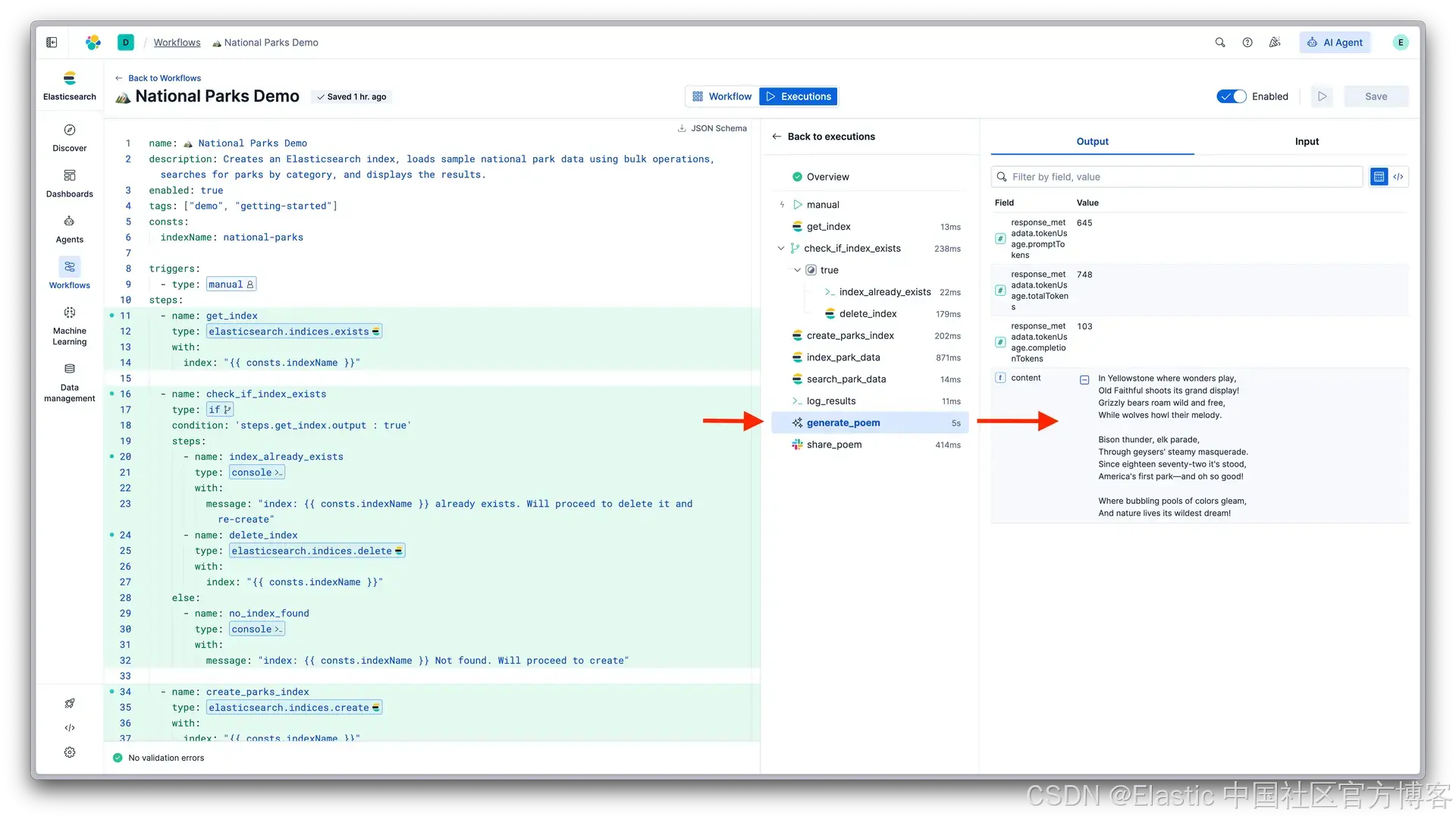Switch to the Input tab
1456x820 pixels.
click(1306, 141)
